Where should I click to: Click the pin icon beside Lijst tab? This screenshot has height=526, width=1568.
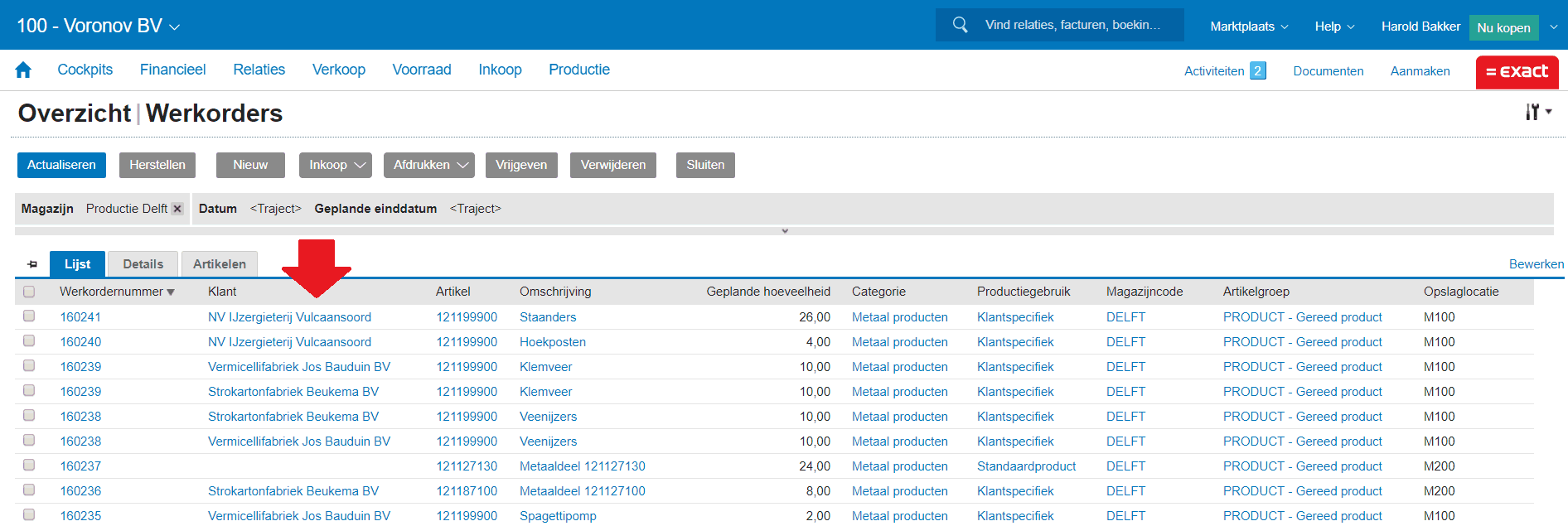click(32, 264)
